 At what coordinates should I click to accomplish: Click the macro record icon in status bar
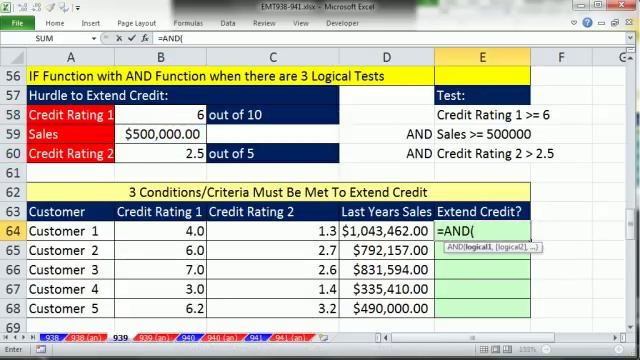(x=41, y=349)
